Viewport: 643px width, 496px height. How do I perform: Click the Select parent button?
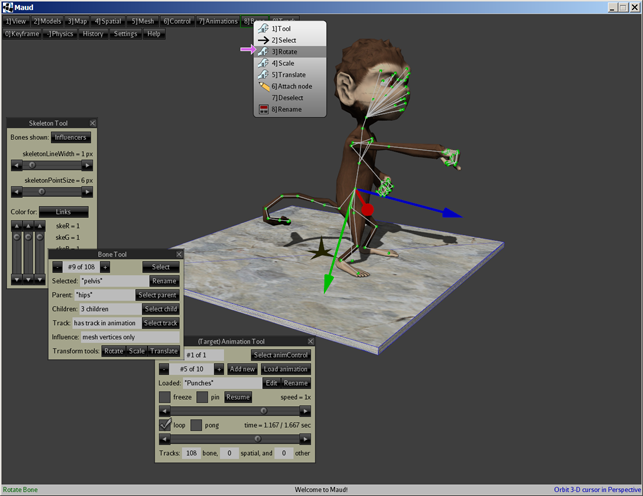[157, 295]
